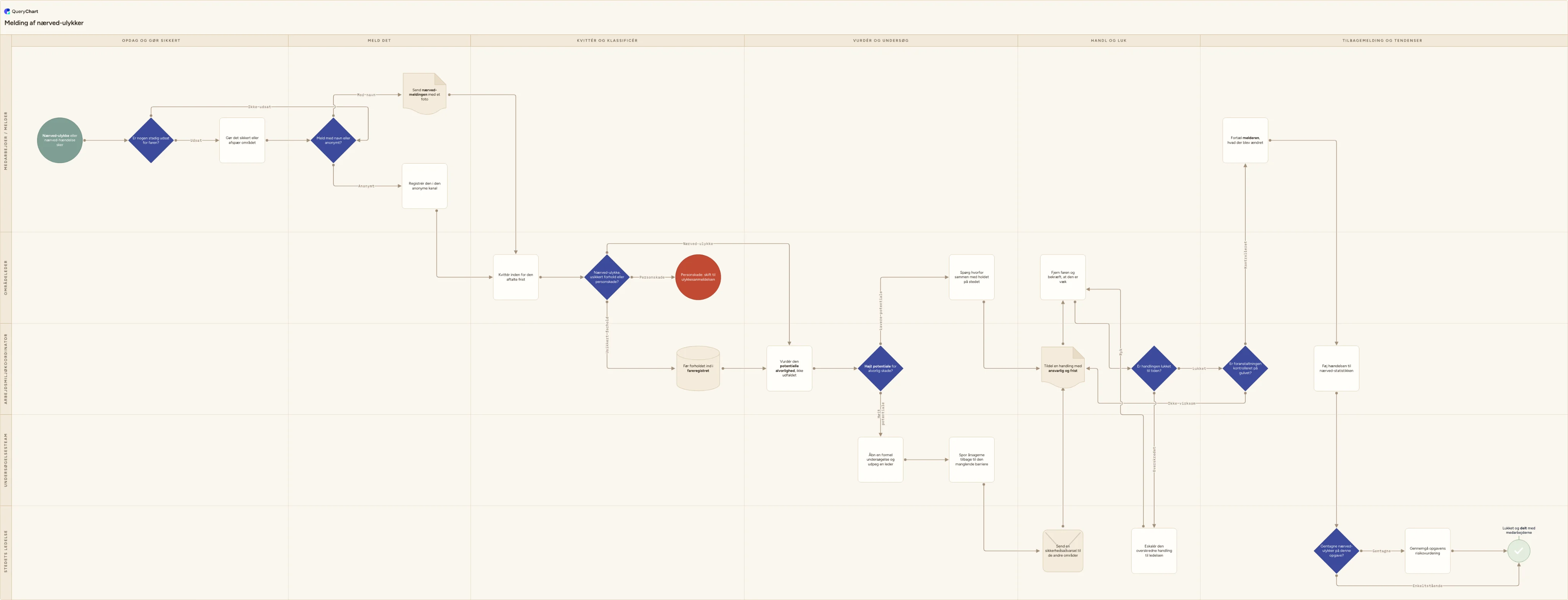The image size is (1568, 600).
Task: Select the 'Tildel en handling' document node
Action: (x=1063, y=368)
